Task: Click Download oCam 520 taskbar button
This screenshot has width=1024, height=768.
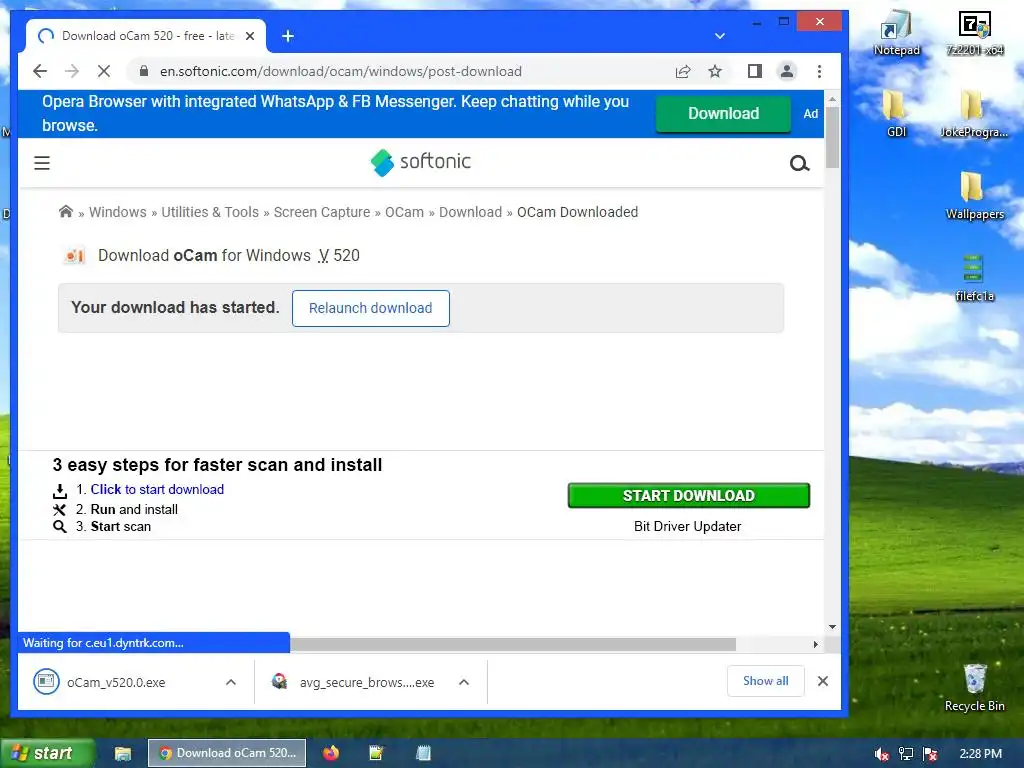Action: pos(227,753)
